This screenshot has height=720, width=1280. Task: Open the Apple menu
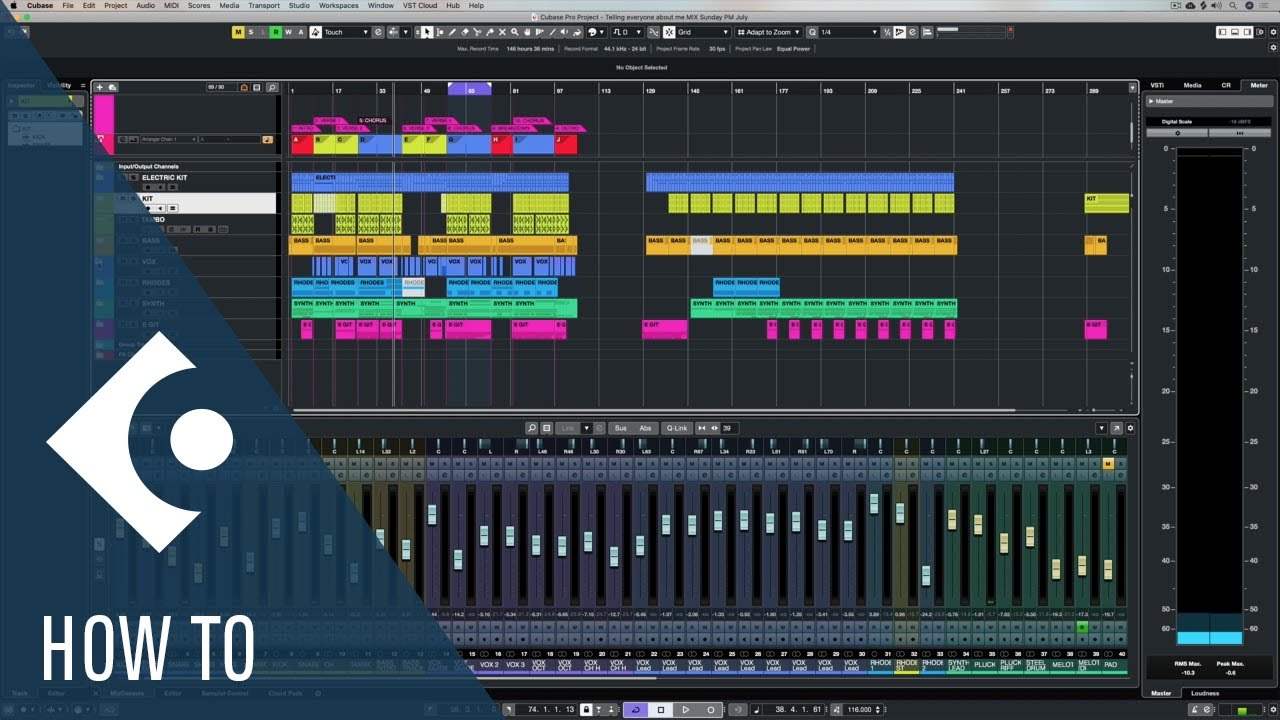(x=12, y=5)
